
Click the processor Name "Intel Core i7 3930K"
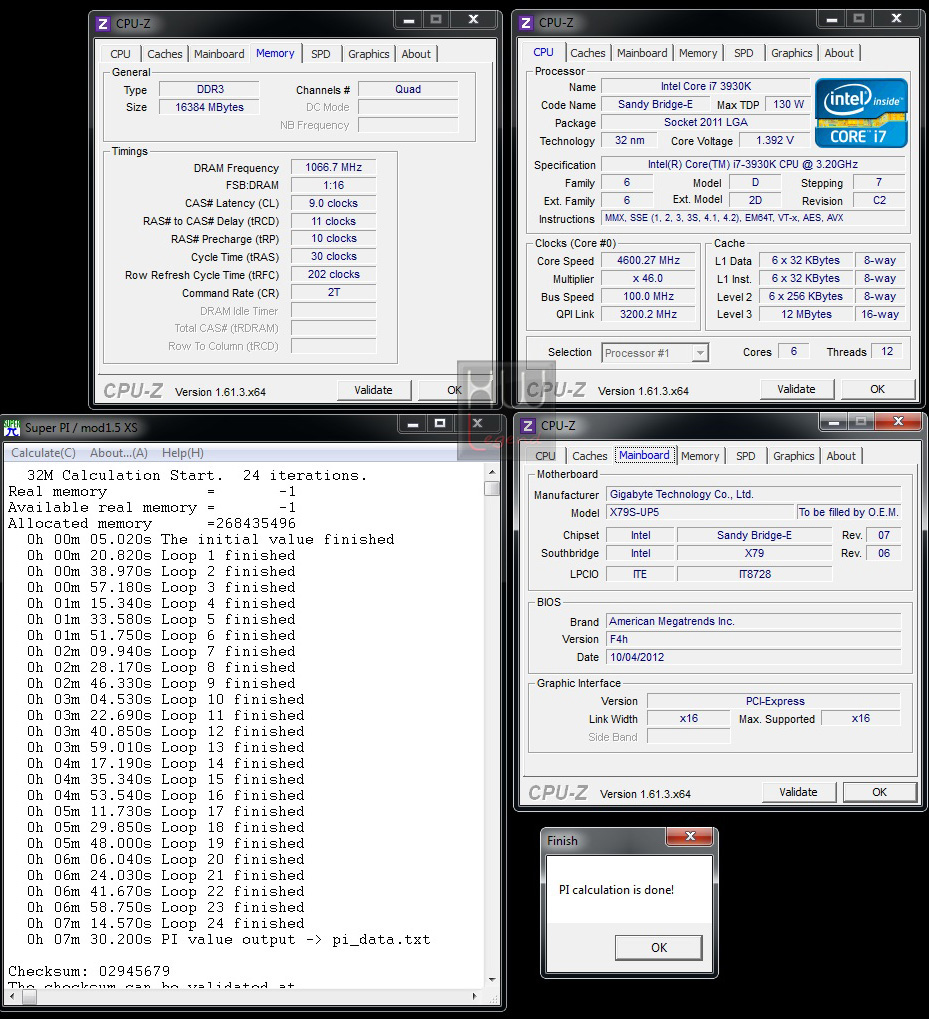click(706, 86)
